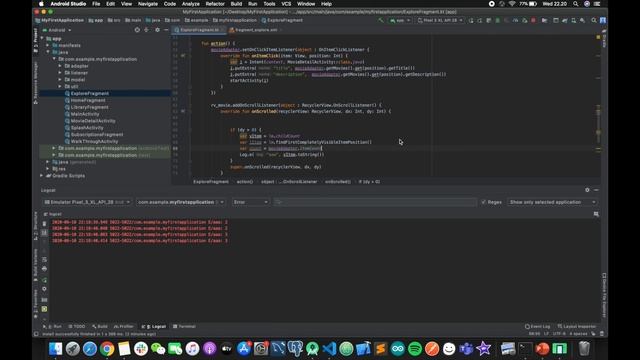Click the SDK Manager icon in toolbar
640x360 pixels.
tap(582, 20)
